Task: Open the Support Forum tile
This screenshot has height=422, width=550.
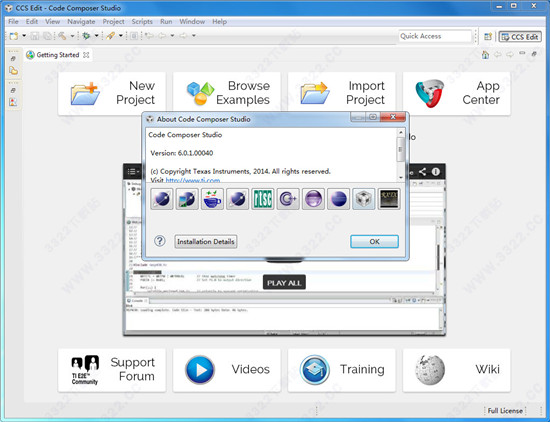Action: [x=112, y=370]
